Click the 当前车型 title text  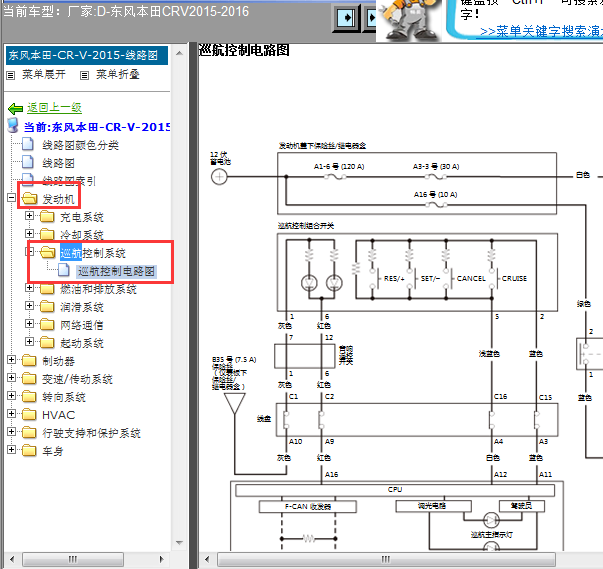tap(126, 12)
